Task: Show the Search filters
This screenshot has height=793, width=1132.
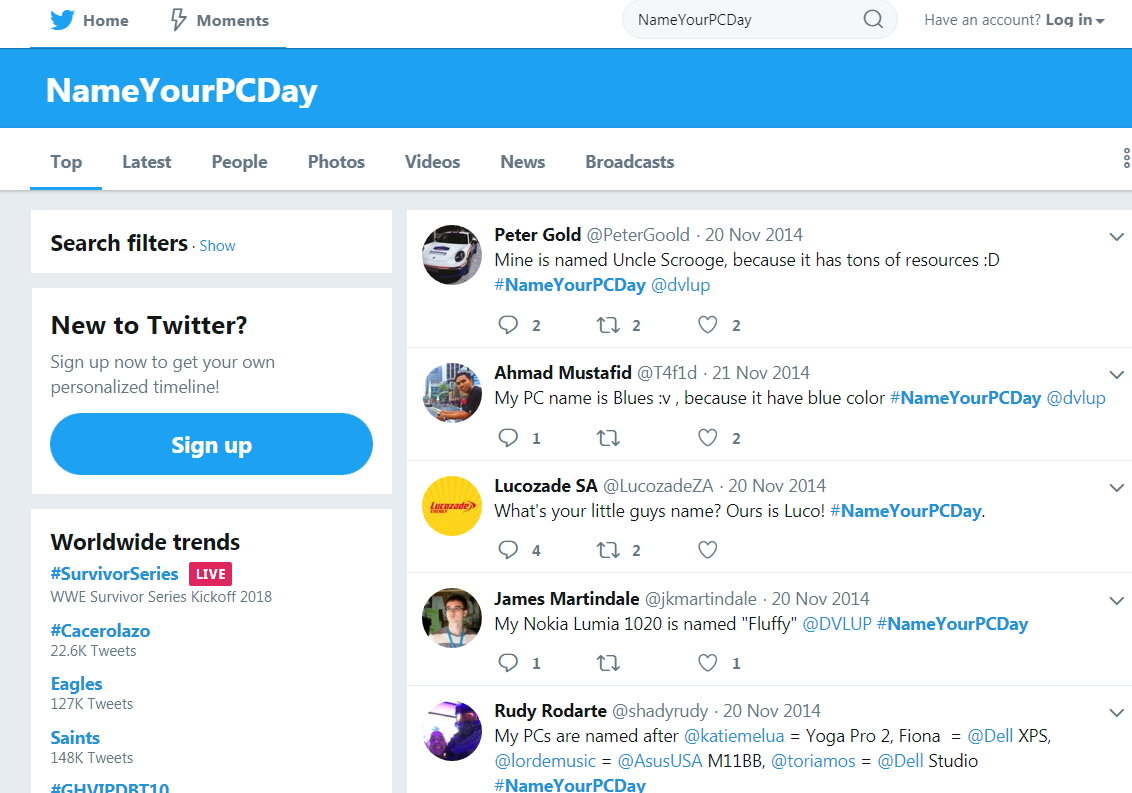Action: pos(217,246)
